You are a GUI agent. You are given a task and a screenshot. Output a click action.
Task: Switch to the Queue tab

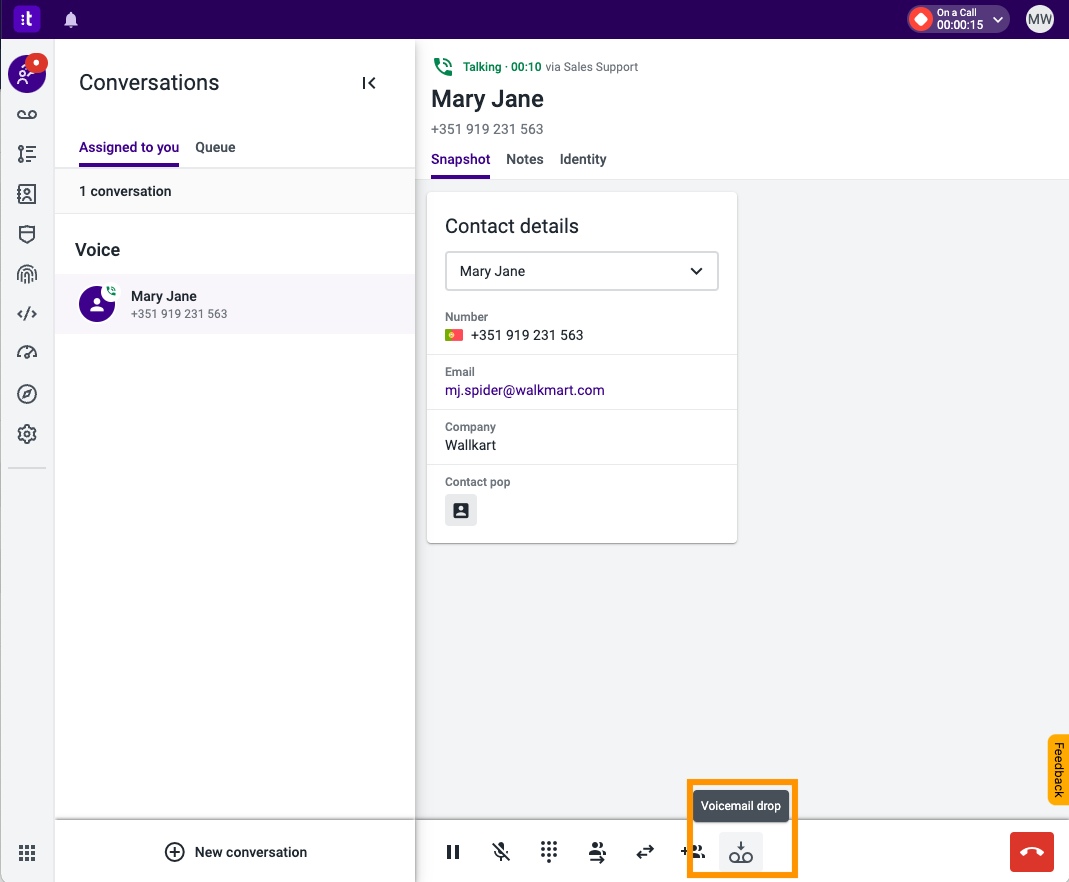(215, 147)
